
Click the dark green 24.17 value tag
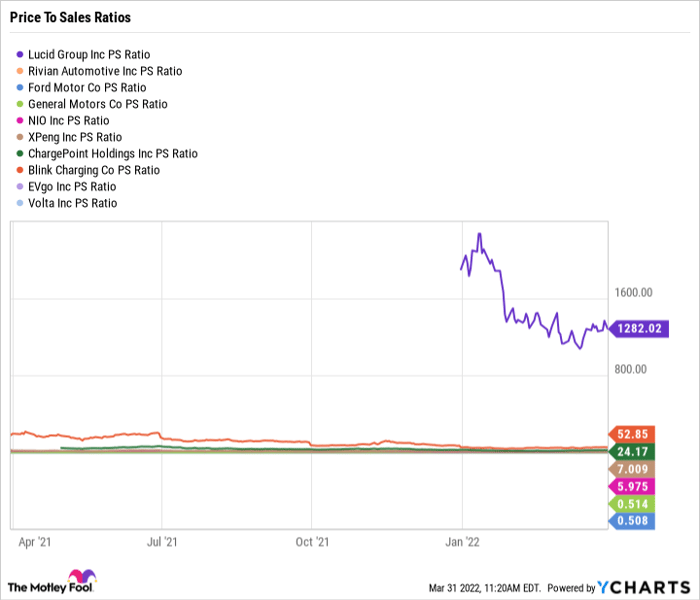click(635, 451)
